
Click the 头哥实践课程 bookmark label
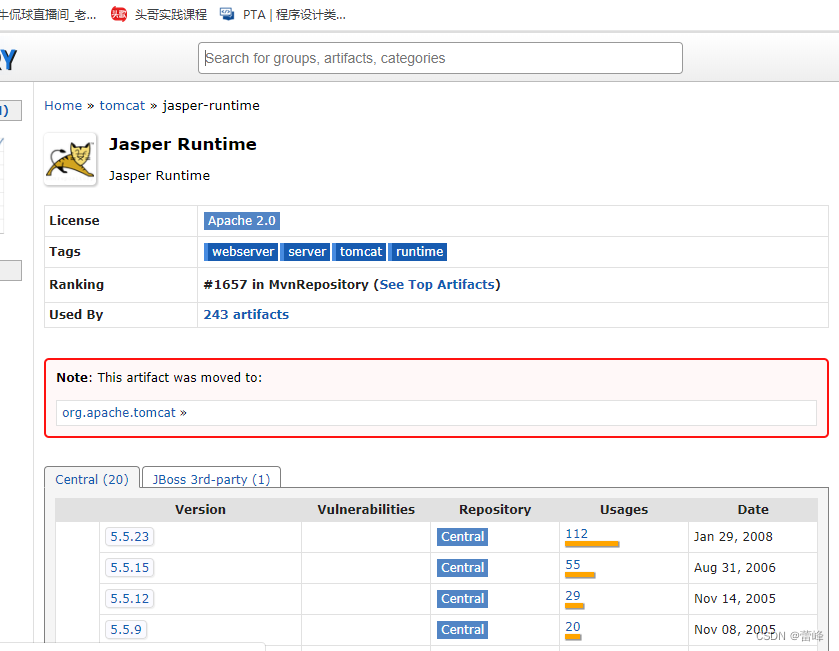pyautogui.click(x=171, y=14)
